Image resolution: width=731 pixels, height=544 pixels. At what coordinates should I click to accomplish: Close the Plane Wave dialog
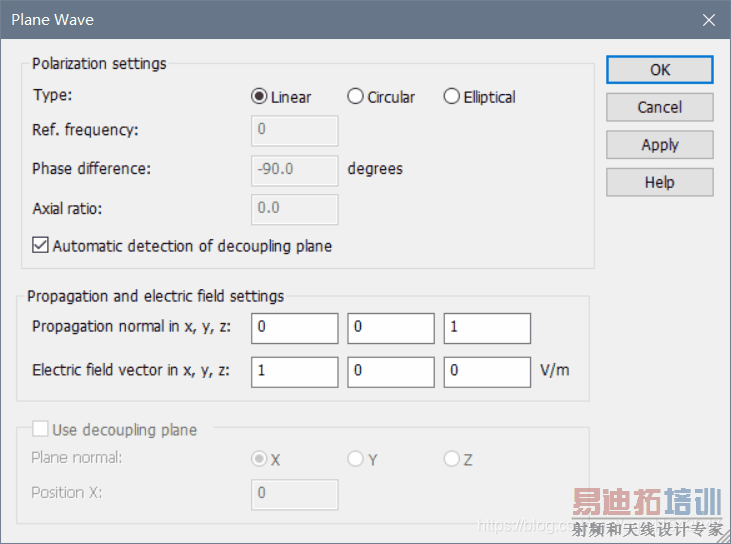point(708,19)
